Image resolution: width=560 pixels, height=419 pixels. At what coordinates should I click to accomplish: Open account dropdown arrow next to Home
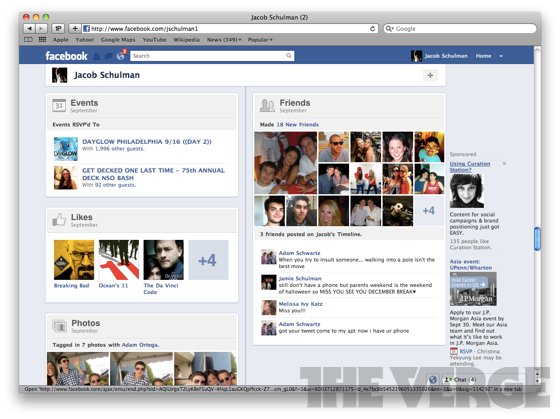tap(501, 56)
